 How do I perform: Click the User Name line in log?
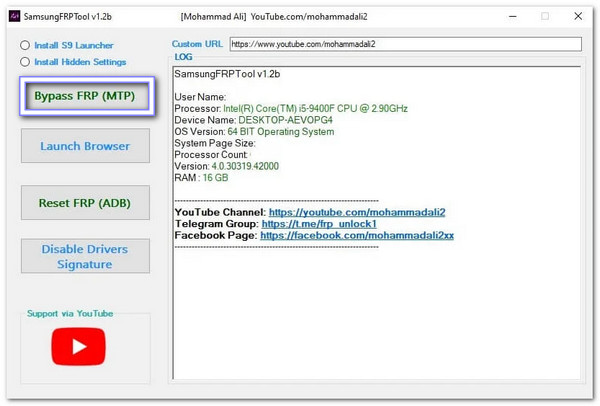click(200, 97)
